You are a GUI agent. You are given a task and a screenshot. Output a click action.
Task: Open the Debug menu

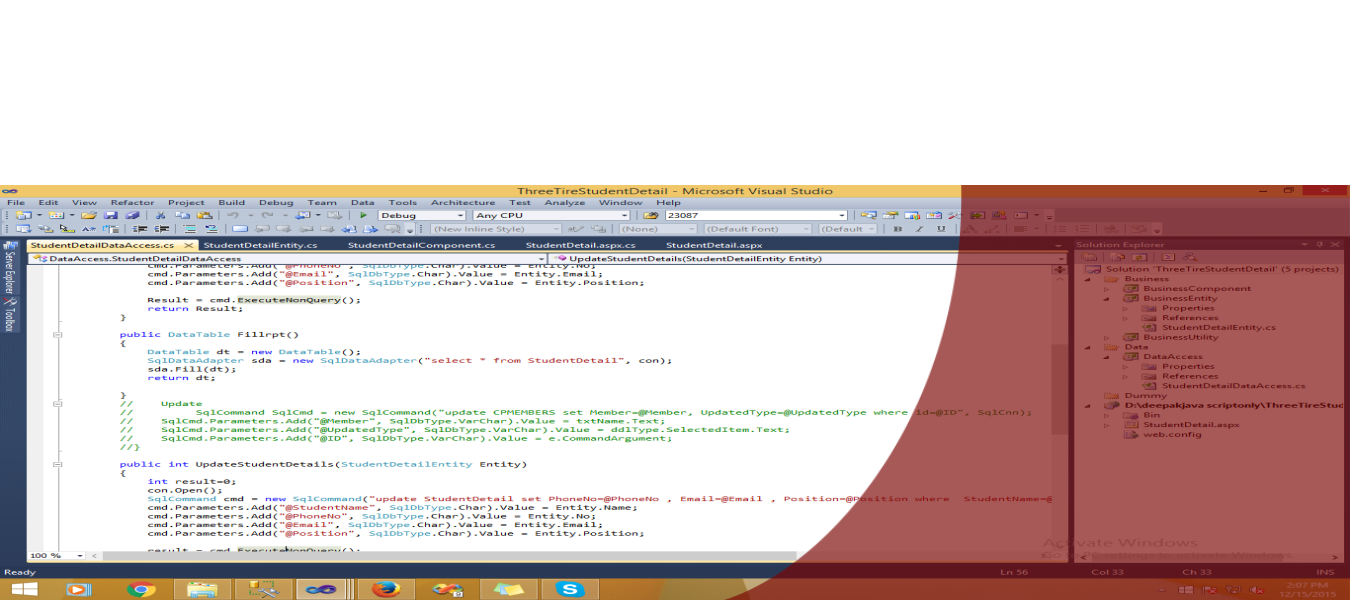(x=276, y=203)
